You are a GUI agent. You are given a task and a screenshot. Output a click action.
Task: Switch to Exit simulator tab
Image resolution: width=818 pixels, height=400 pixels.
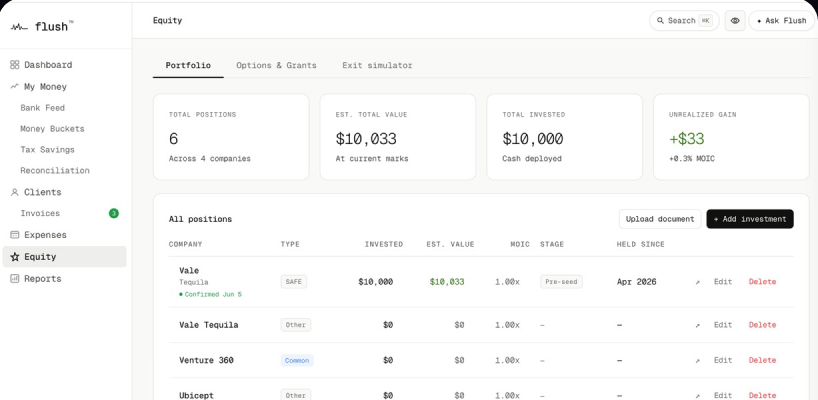pos(377,65)
